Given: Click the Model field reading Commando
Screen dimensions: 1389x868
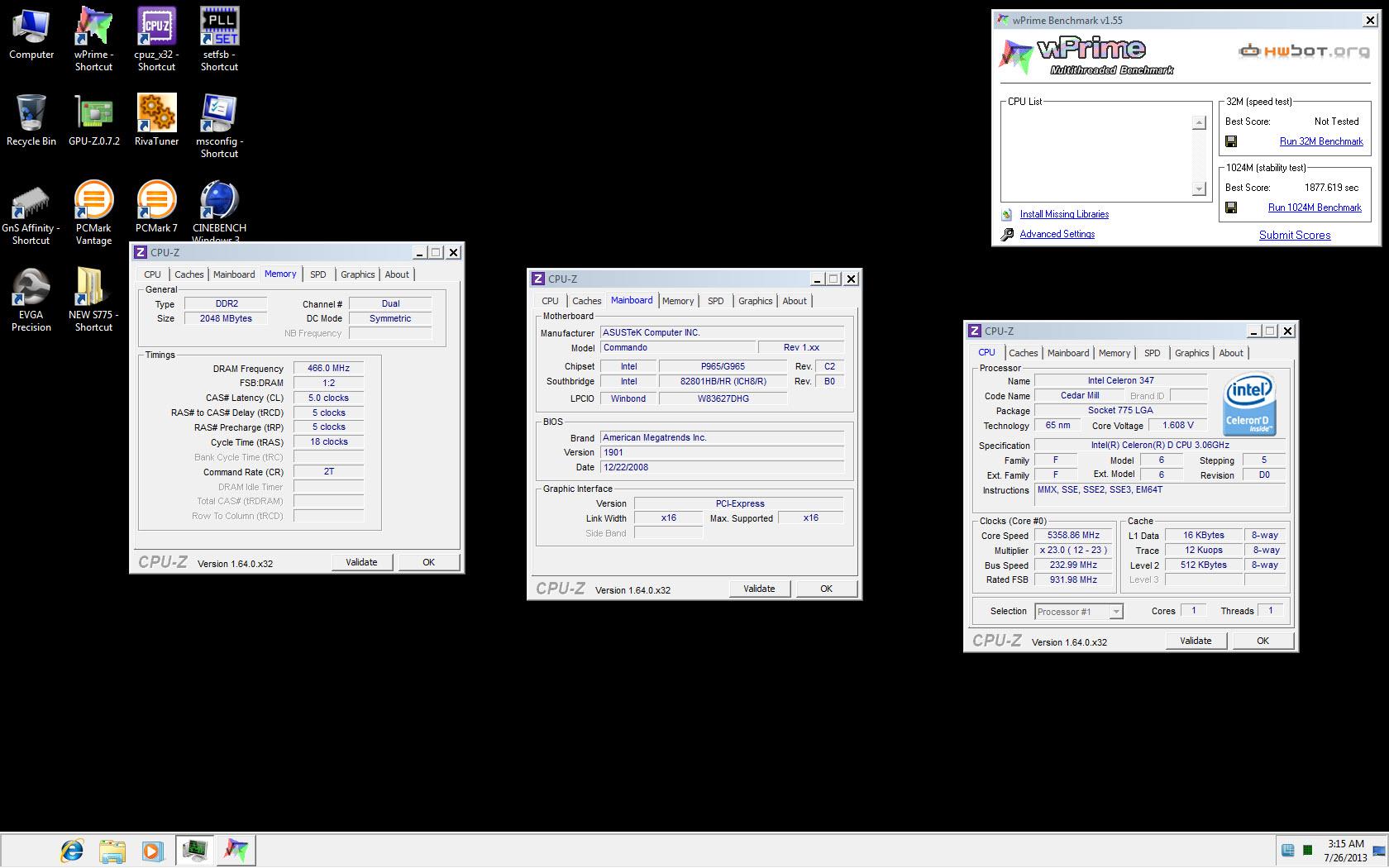Looking at the screenshot, I should coord(678,348).
